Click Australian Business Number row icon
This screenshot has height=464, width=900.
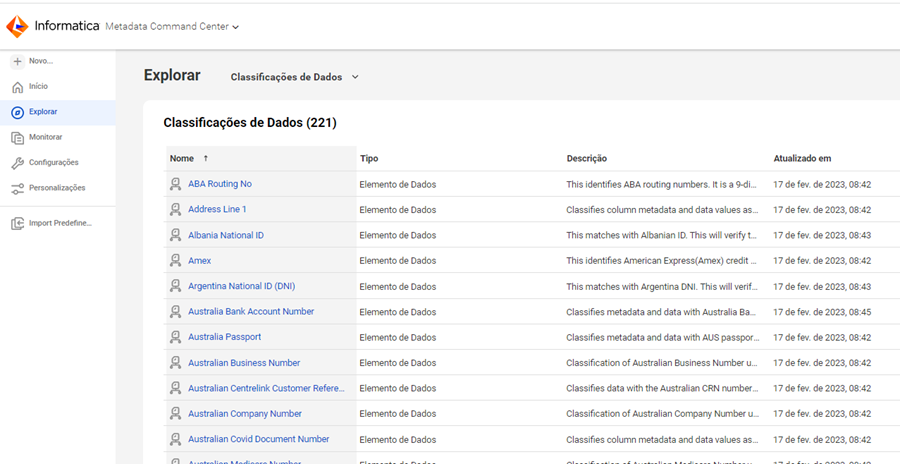pyautogui.click(x=175, y=363)
